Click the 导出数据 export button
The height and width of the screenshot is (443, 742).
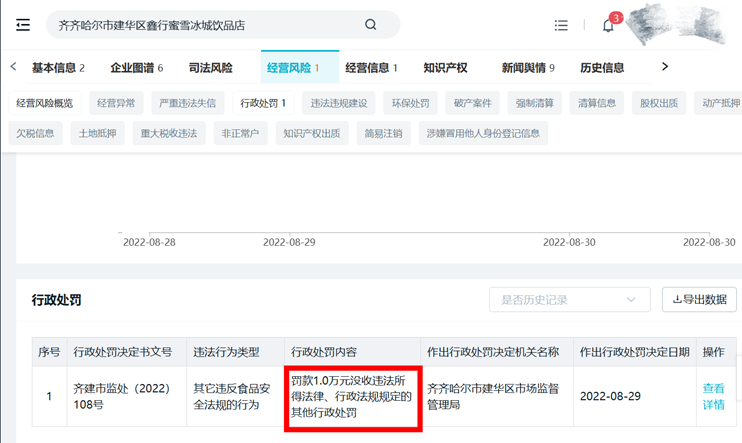click(699, 300)
